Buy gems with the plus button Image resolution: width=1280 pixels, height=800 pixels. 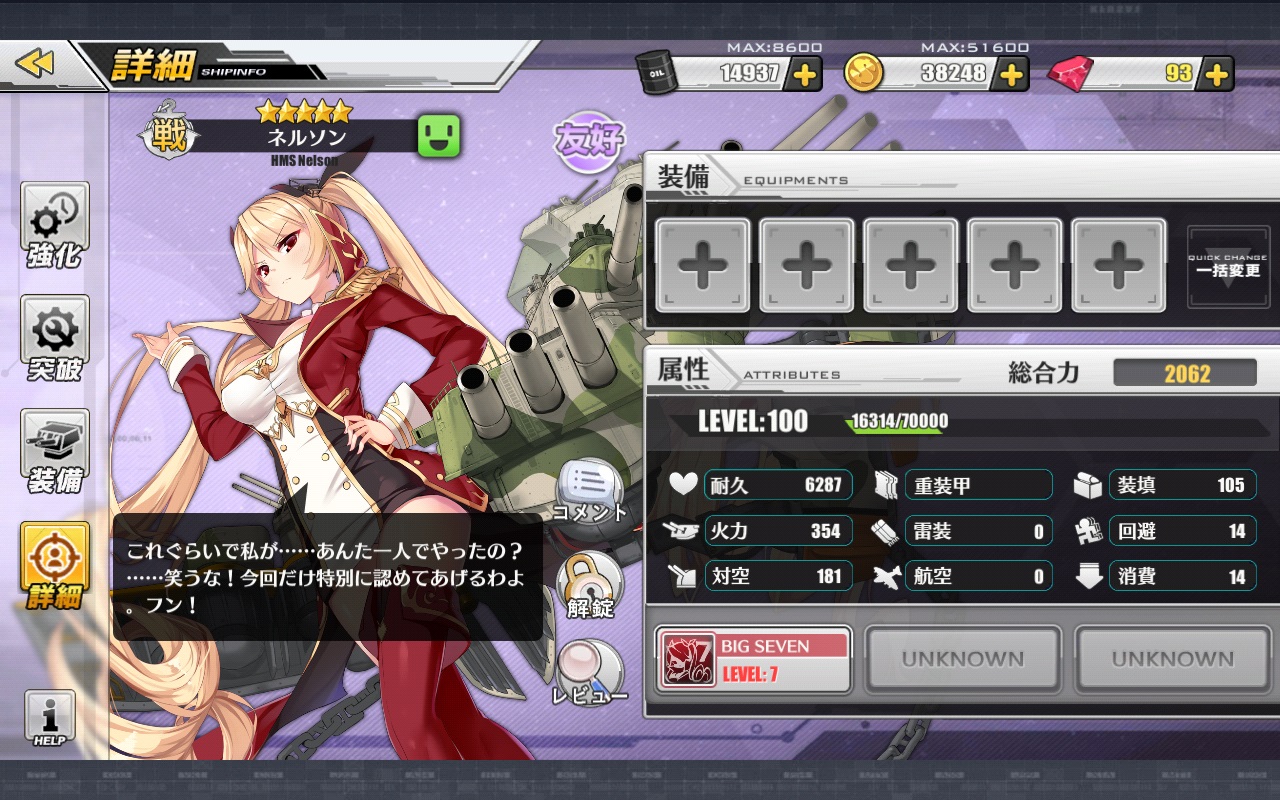1216,74
